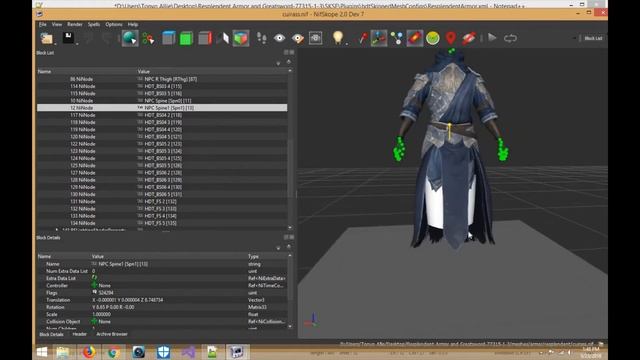Image resolution: width=640 pixels, height=360 pixels.
Task: Switch to the Block Details tab
Action: (51, 334)
